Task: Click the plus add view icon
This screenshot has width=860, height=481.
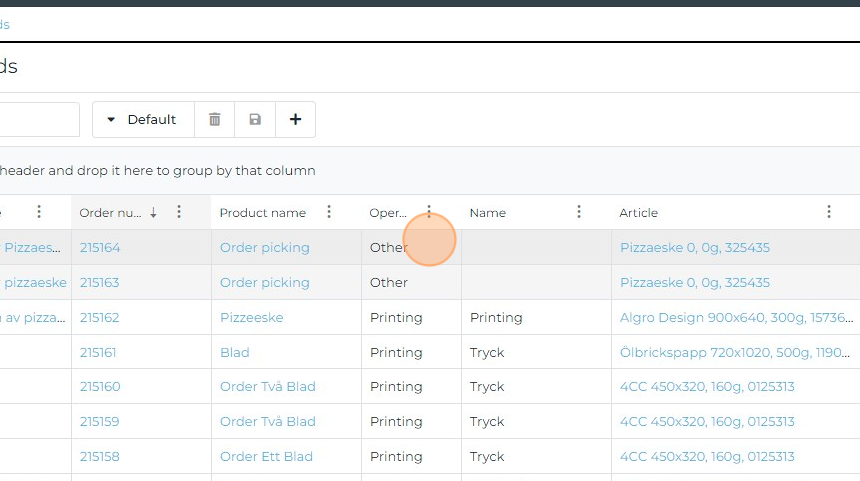Action: pyautogui.click(x=295, y=120)
